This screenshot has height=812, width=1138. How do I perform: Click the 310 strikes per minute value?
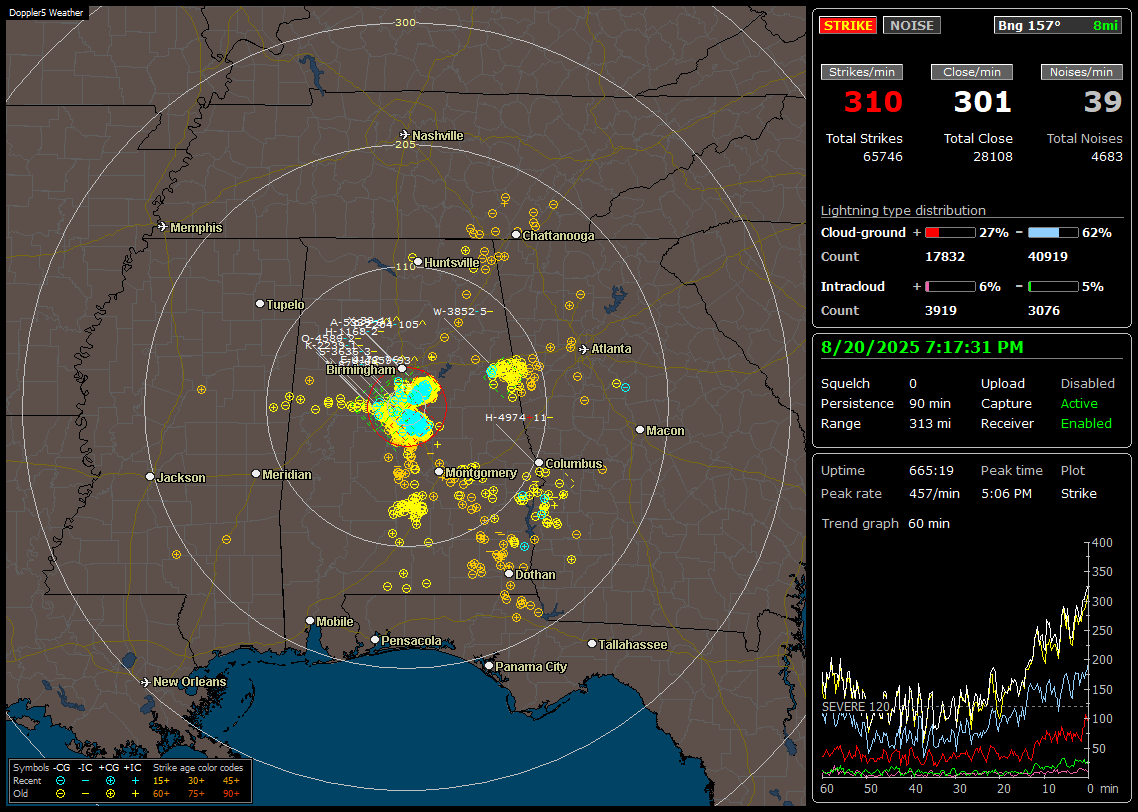pos(873,102)
